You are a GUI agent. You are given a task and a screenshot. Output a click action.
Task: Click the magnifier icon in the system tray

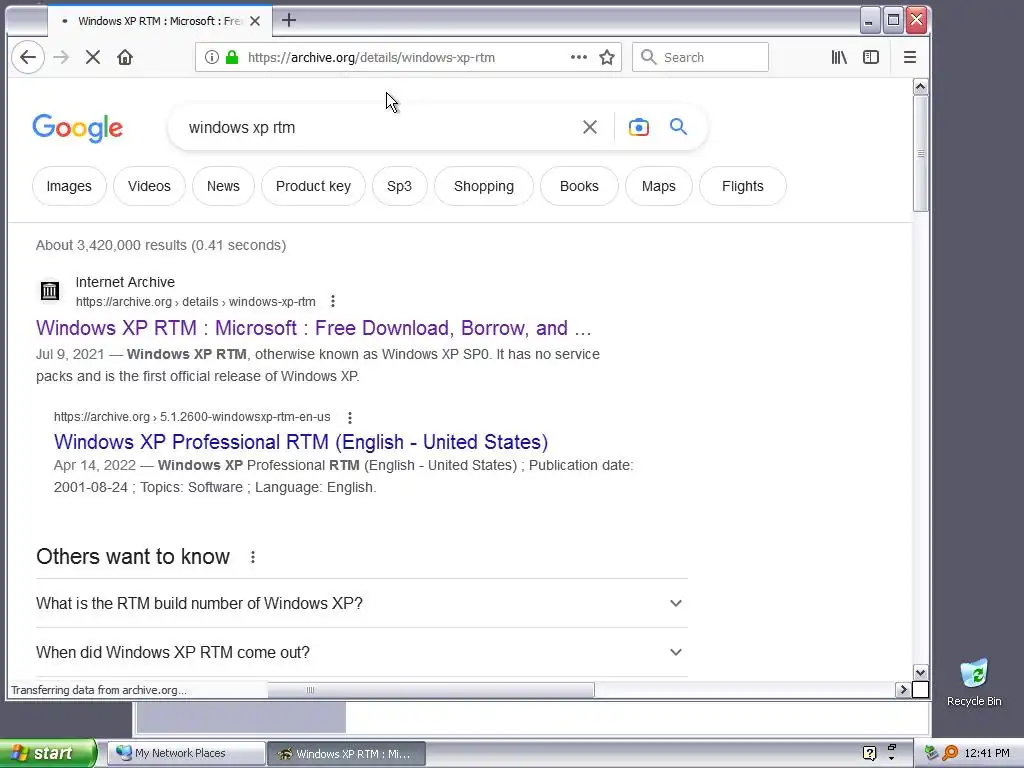click(x=951, y=753)
